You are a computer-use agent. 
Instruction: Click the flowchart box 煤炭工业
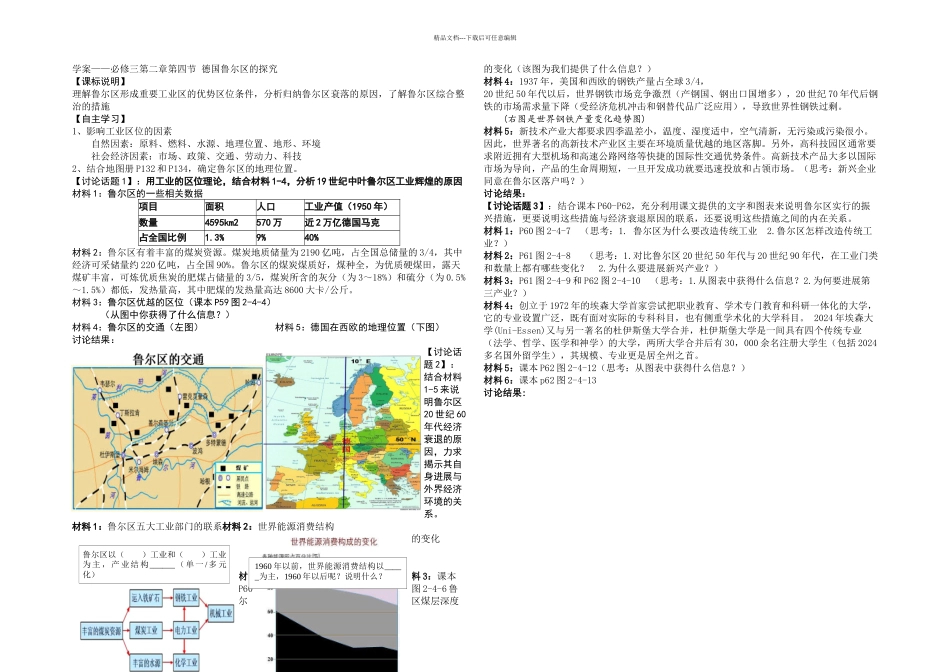[x=145, y=631]
